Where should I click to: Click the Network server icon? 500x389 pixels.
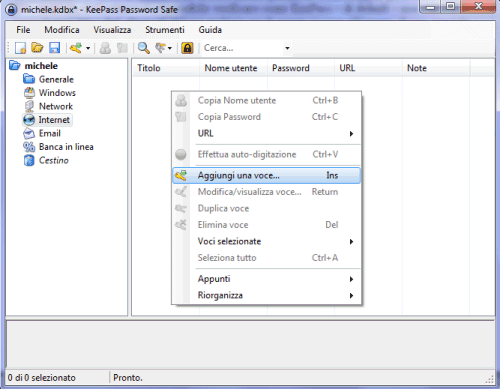click(x=29, y=106)
